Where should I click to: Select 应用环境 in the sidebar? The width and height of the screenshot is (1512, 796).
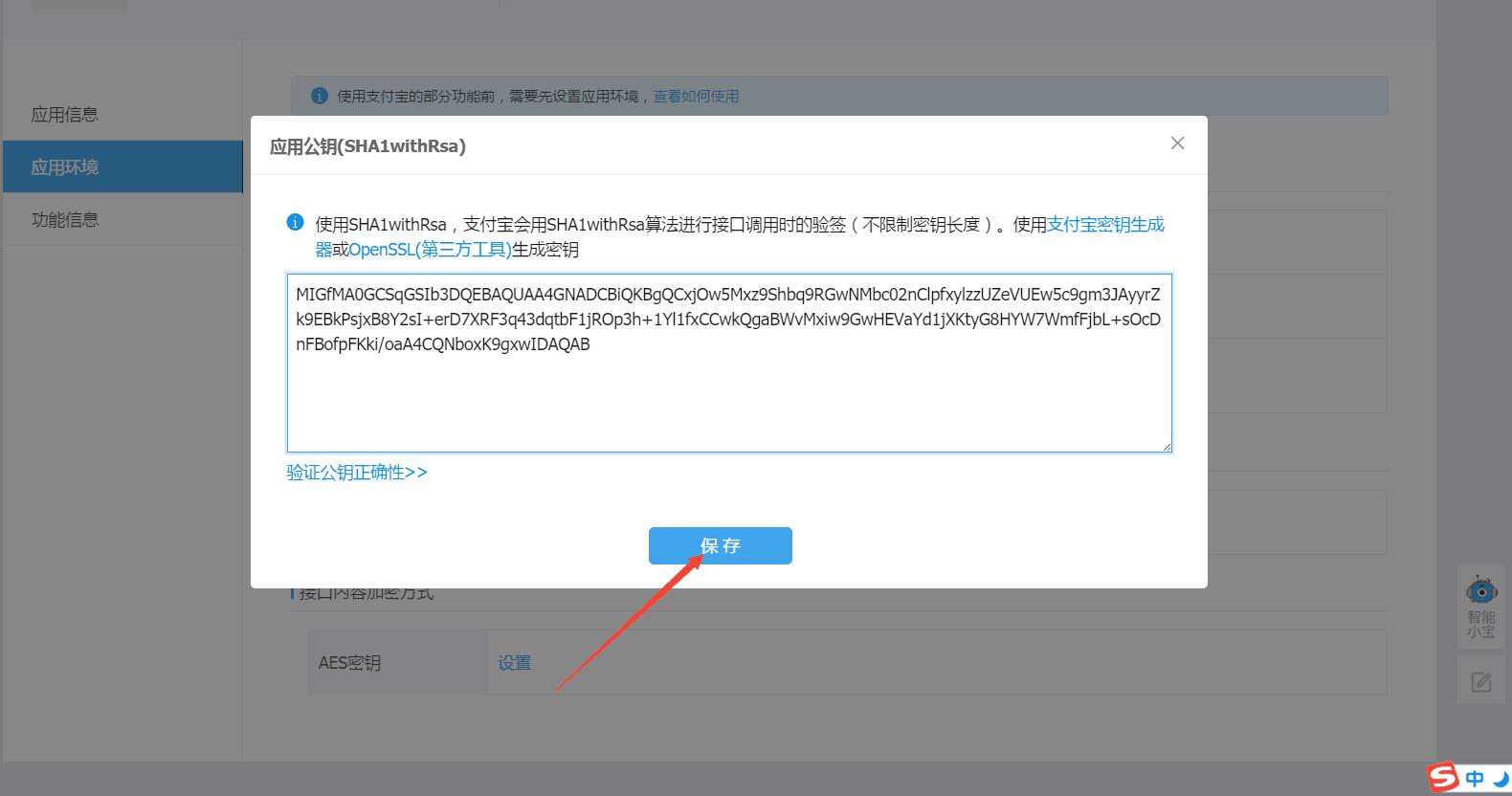122,166
